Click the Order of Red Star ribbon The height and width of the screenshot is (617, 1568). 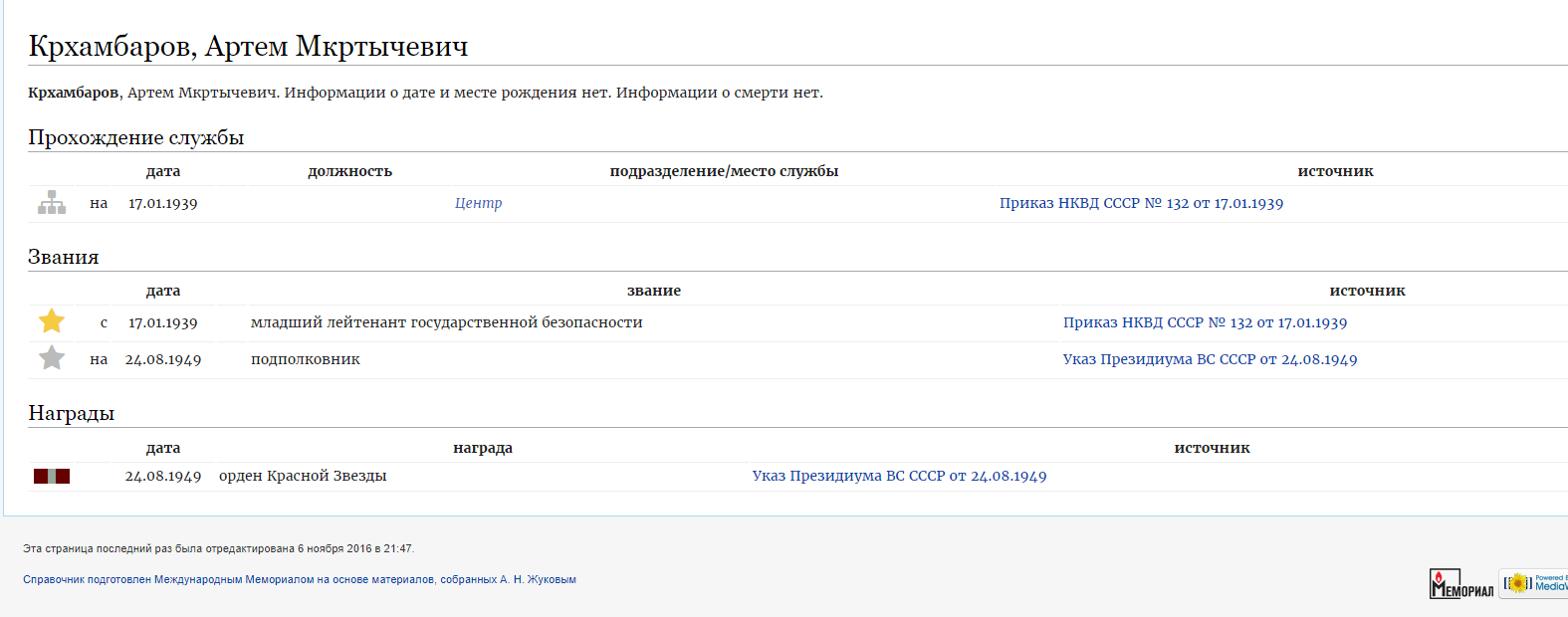tap(52, 477)
